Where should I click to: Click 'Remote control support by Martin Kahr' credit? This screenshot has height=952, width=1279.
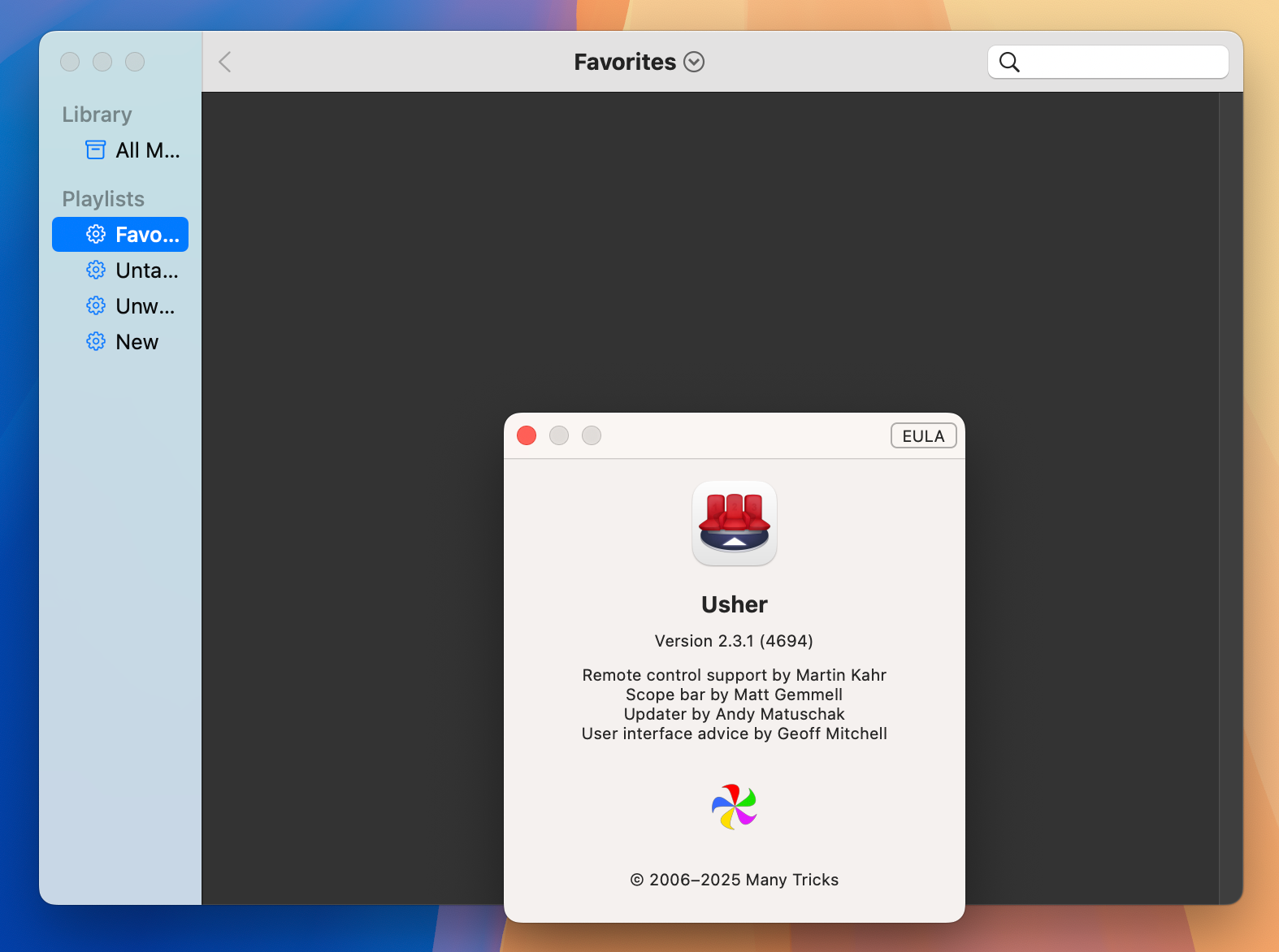point(735,675)
